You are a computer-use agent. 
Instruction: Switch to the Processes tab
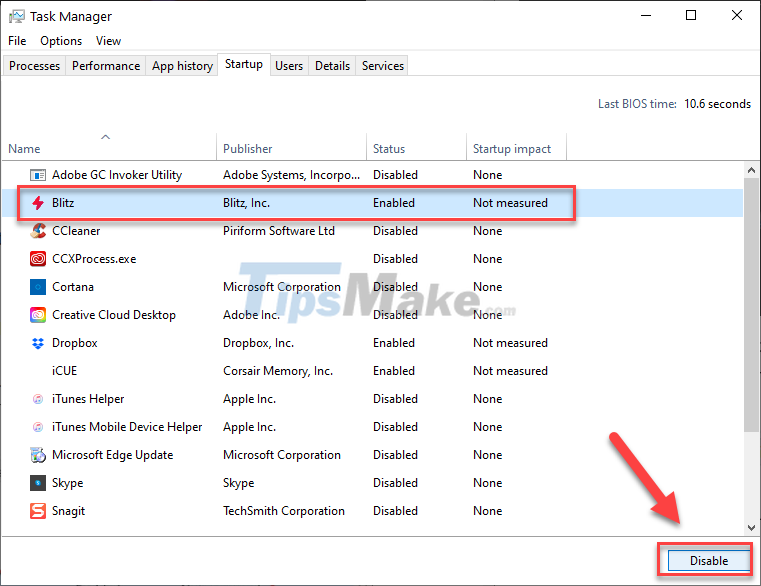pyautogui.click(x=34, y=66)
